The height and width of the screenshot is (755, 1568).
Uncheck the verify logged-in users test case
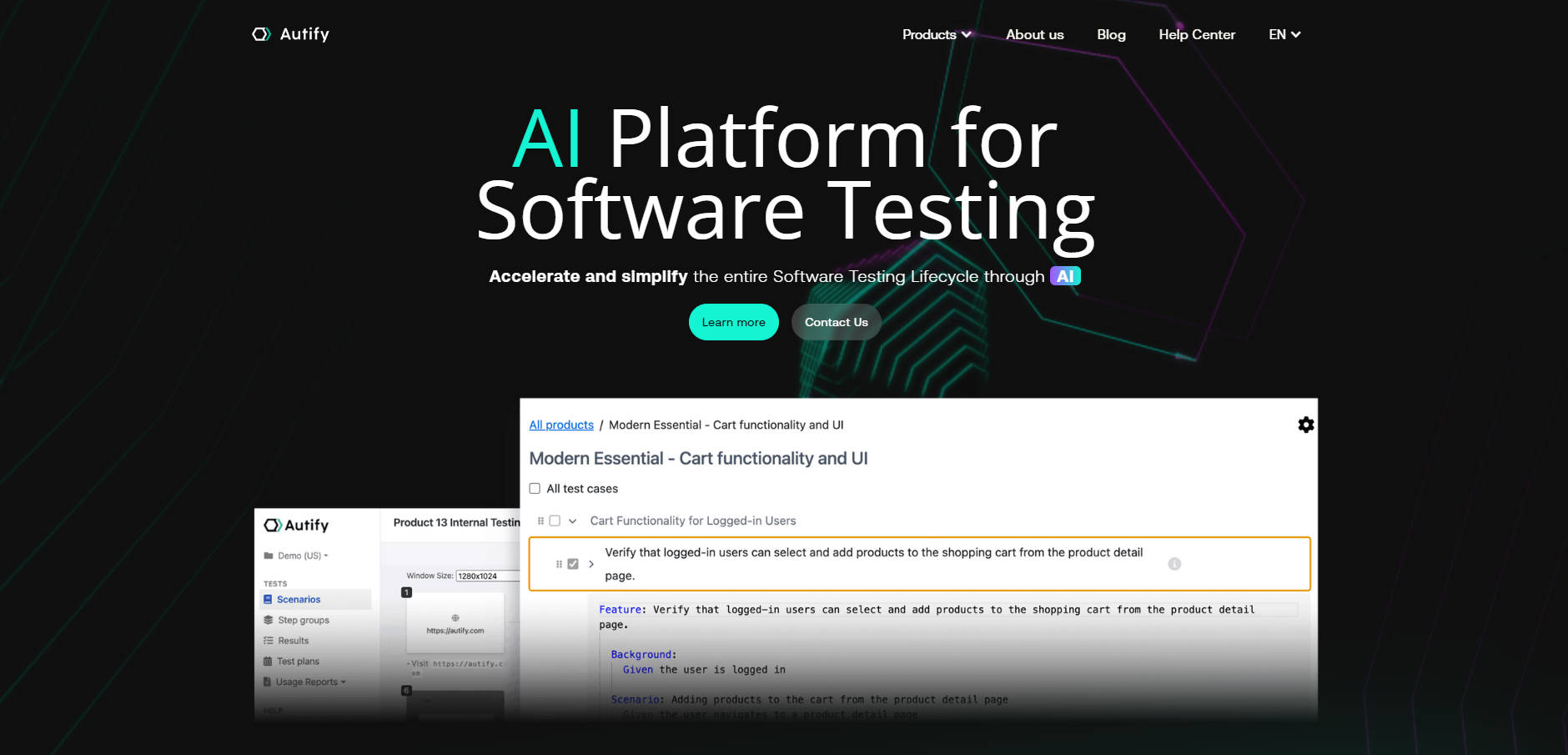[572, 563]
